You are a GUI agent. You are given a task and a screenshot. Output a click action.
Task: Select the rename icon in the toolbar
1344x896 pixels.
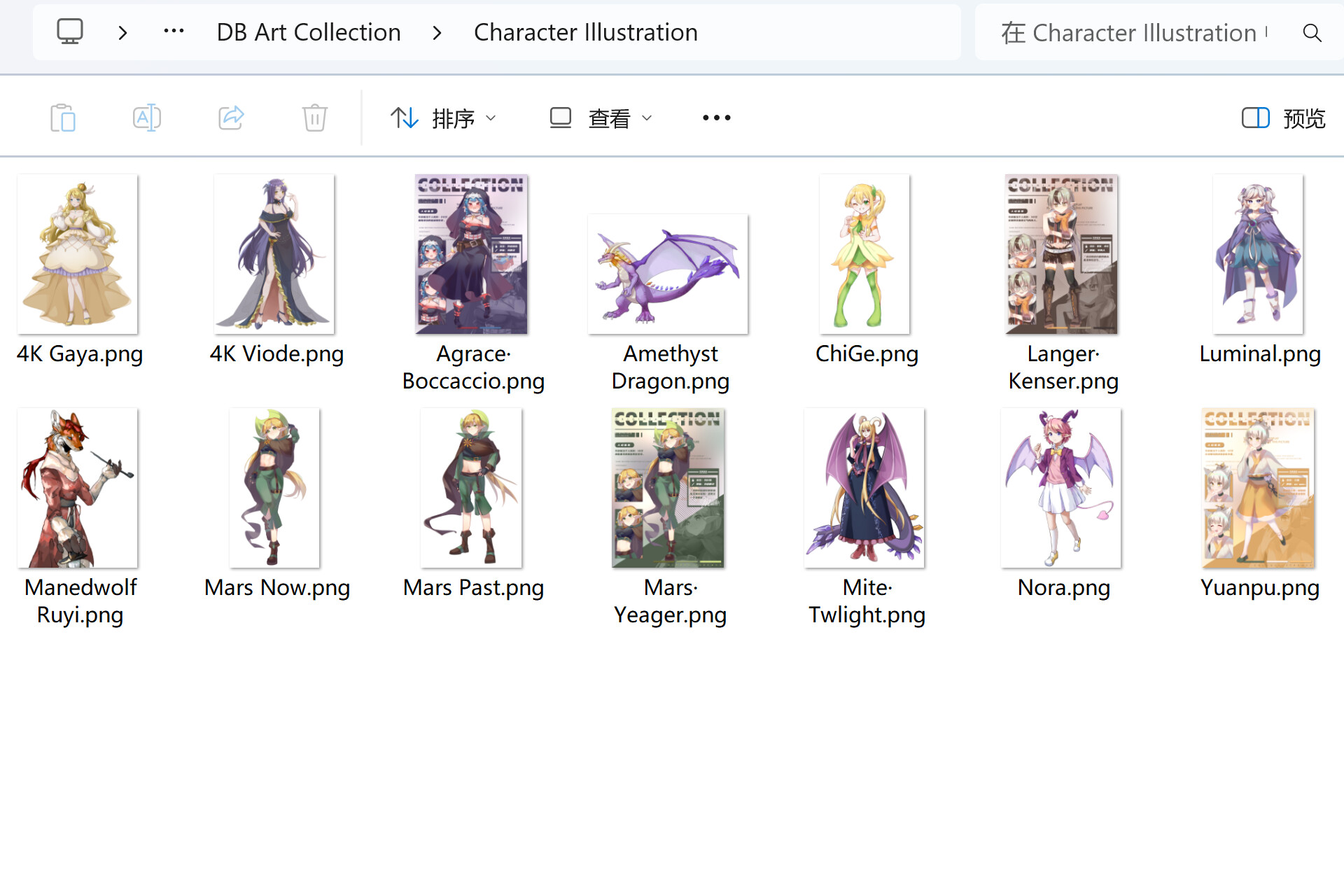[146, 118]
